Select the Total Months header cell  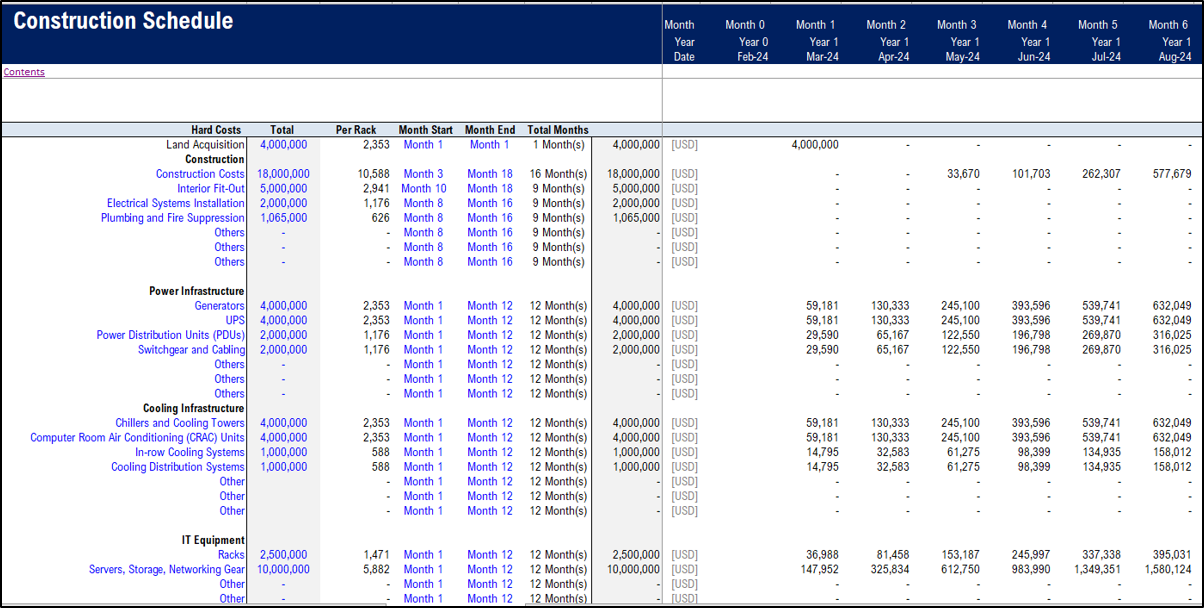[557, 130]
